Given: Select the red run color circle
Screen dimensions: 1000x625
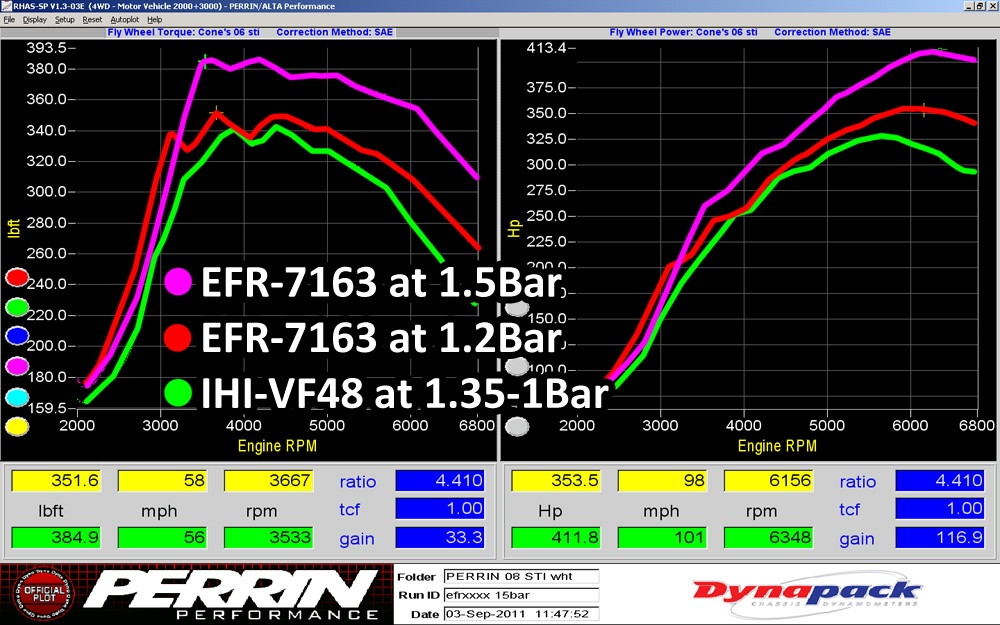Looking at the screenshot, I should pos(17,277).
